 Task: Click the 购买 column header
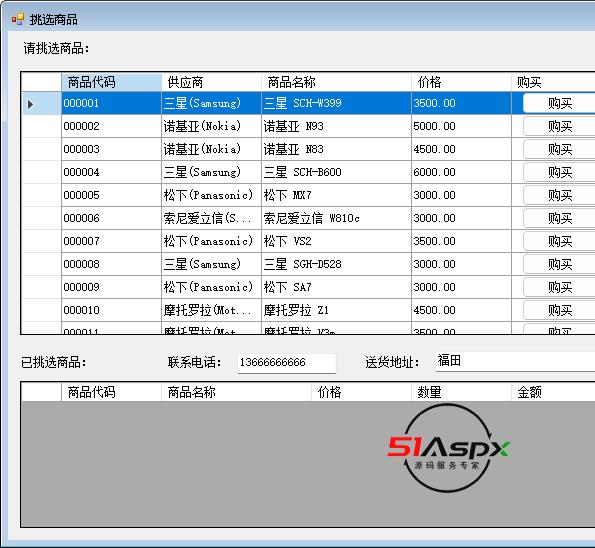tap(553, 82)
